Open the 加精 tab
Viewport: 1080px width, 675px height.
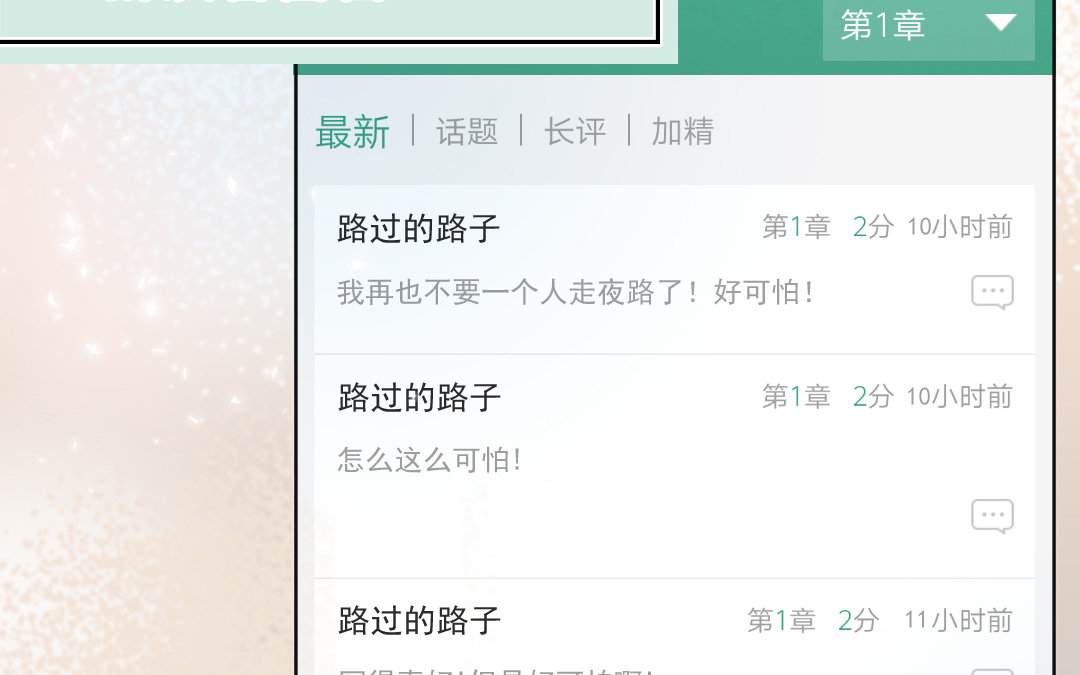pos(683,131)
